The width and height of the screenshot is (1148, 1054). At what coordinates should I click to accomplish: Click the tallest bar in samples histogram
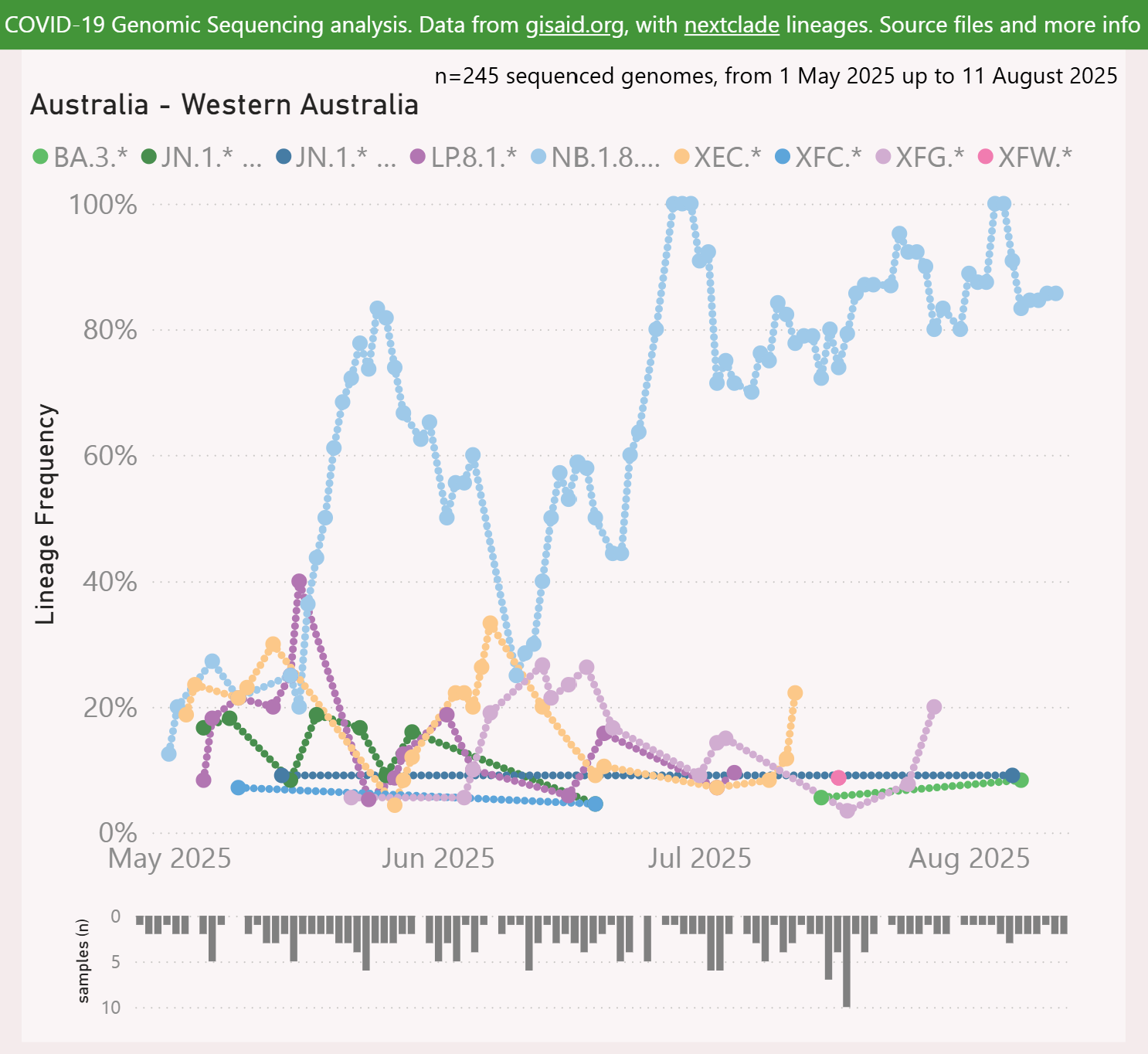pos(847,961)
